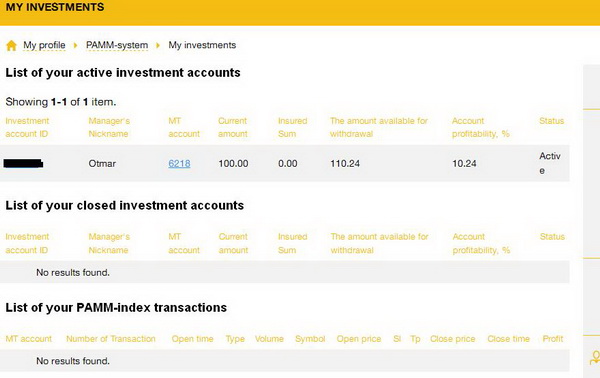Click the user icon at right edge

coord(595,358)
